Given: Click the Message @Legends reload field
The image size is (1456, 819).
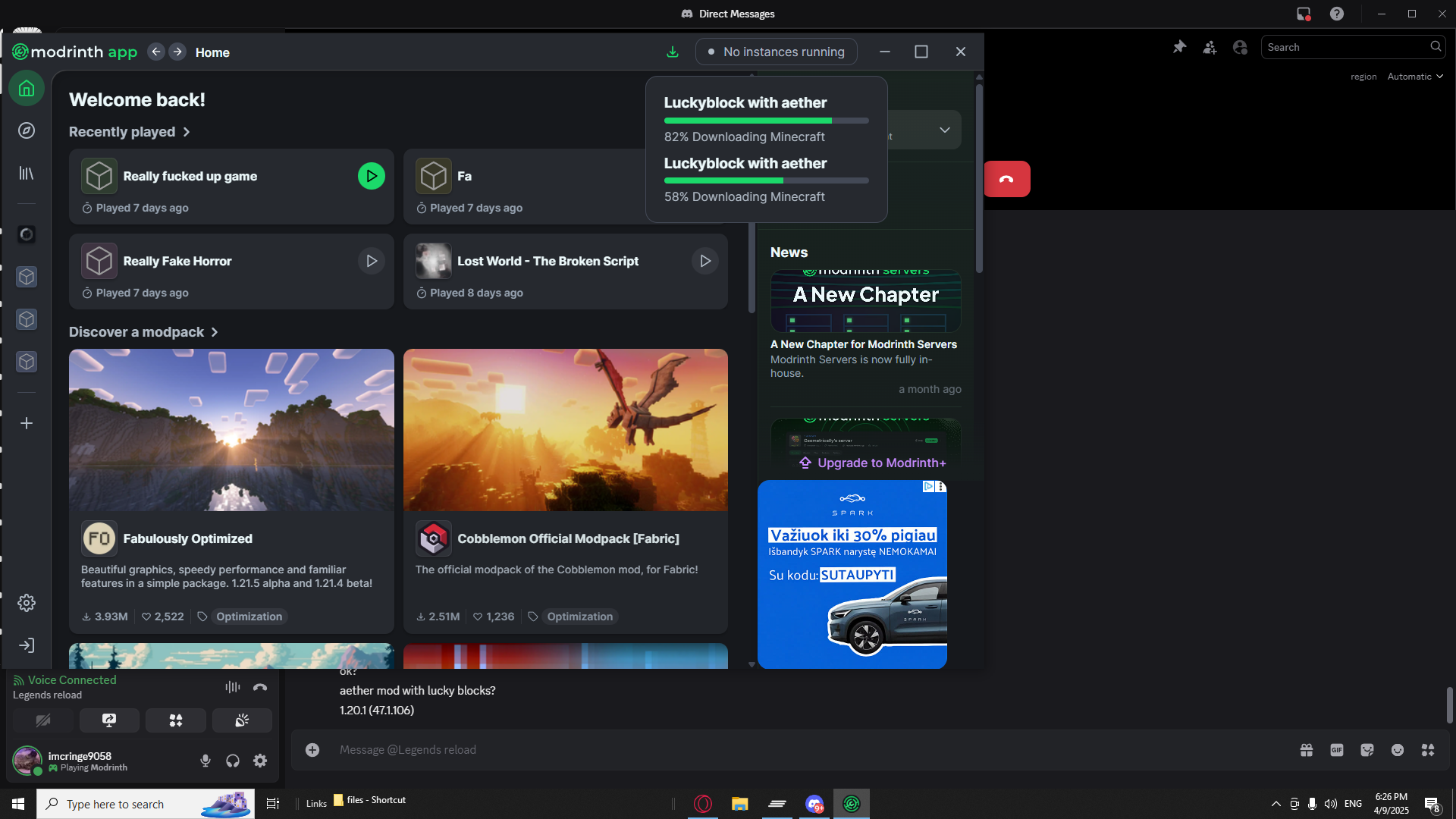Looking at the screenshot, I should pos(811,750).
